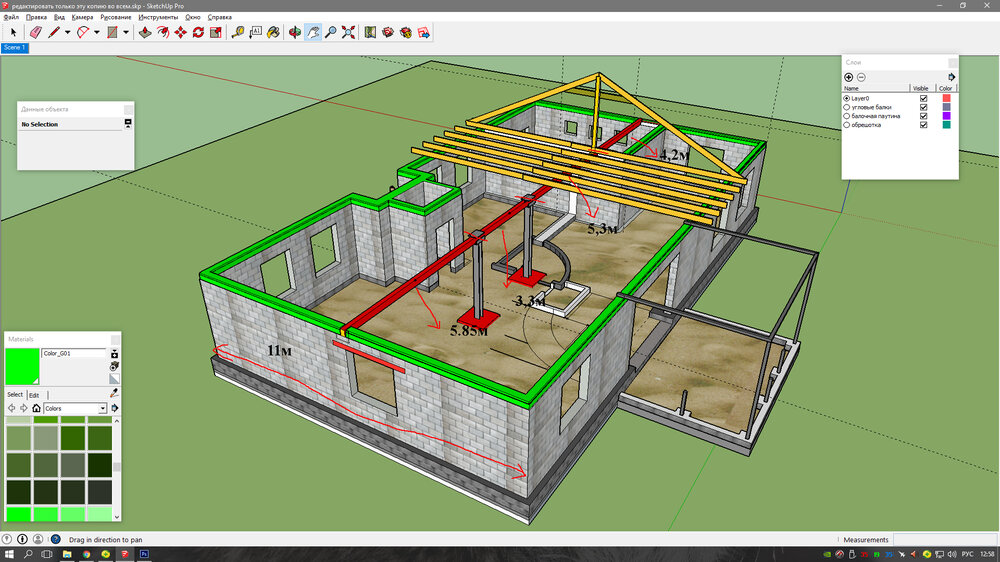Open the Colors library dropdown
The width and height of the screenshot is (1000, 562).
102,408
